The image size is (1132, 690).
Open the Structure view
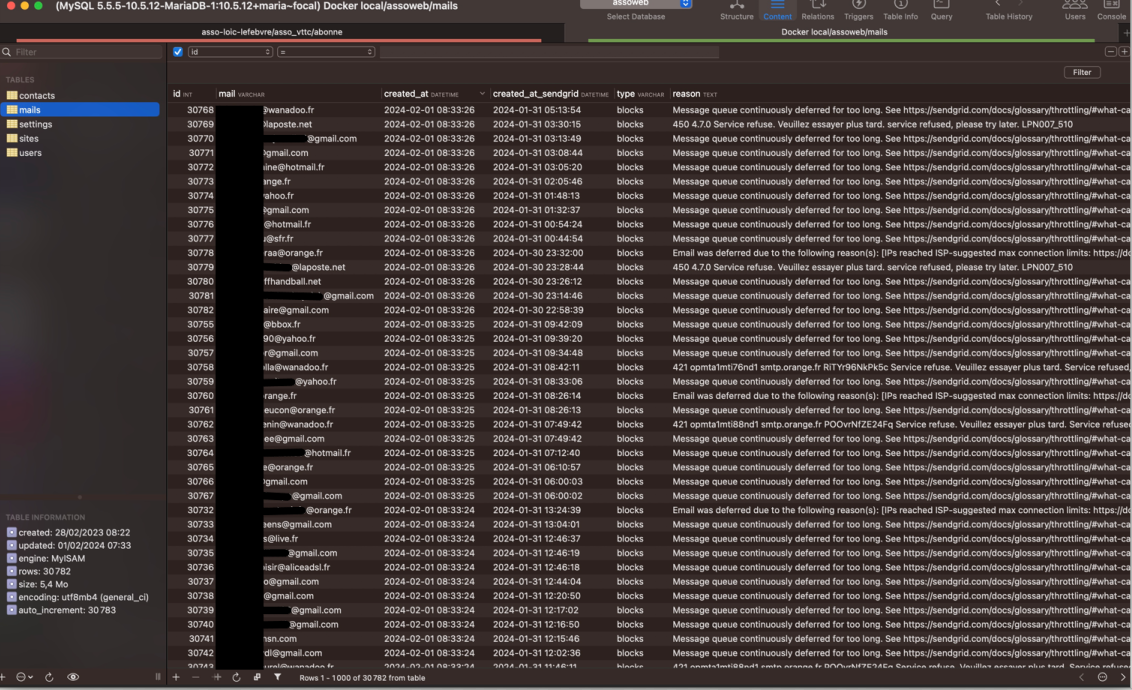coord(737,10)
